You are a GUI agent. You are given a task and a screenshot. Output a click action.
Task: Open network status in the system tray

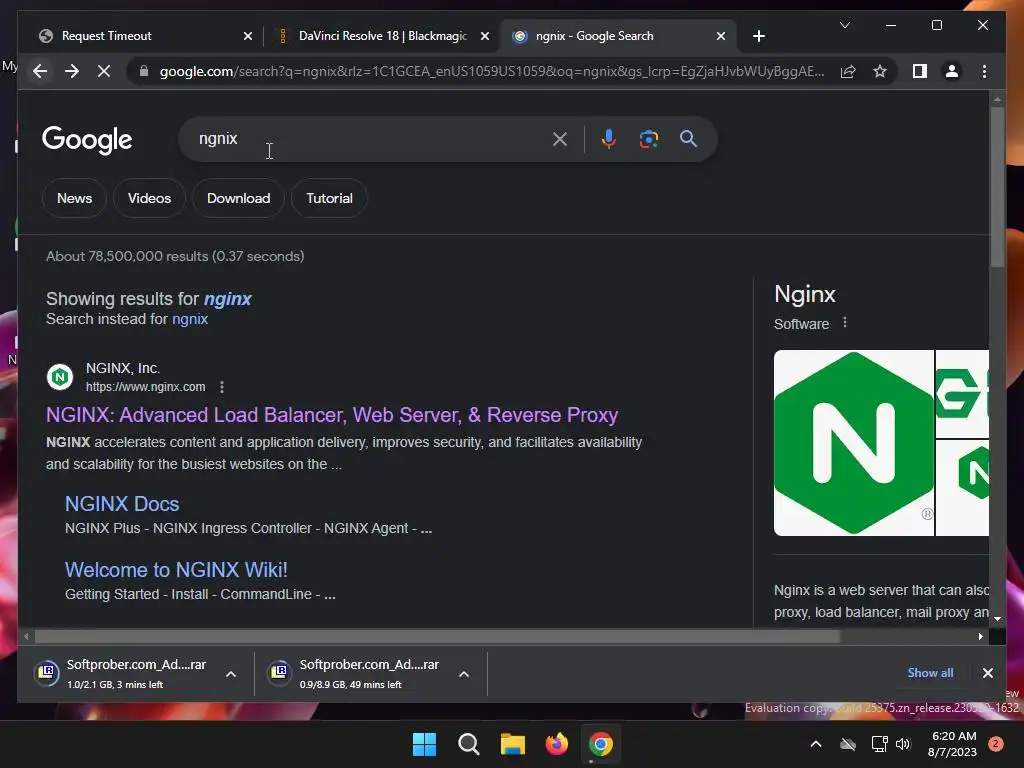pos(879,744)
